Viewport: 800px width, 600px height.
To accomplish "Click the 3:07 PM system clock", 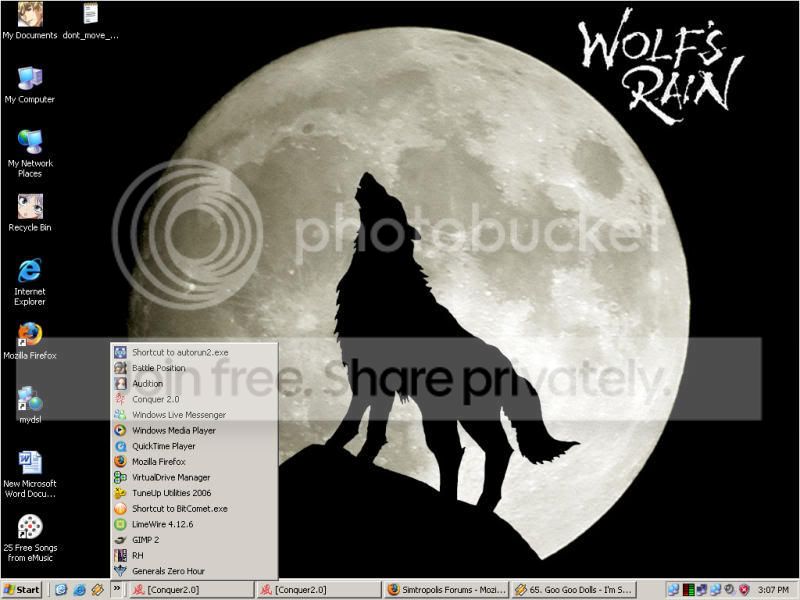I will point(773,590).
